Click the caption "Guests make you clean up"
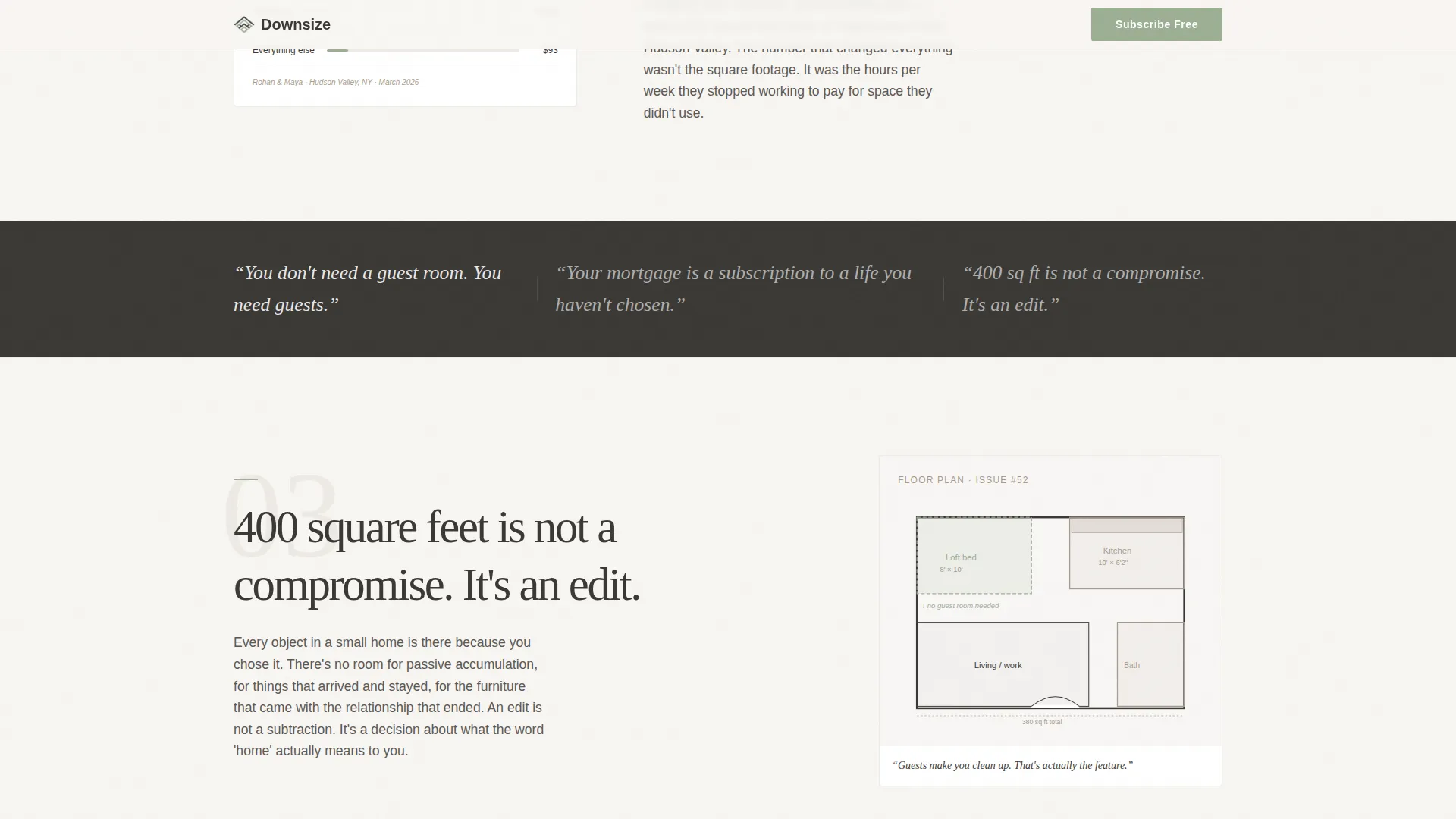The width and height of the screenshot is (1456, 819). pyautogui.click(x=1012, y=766)
